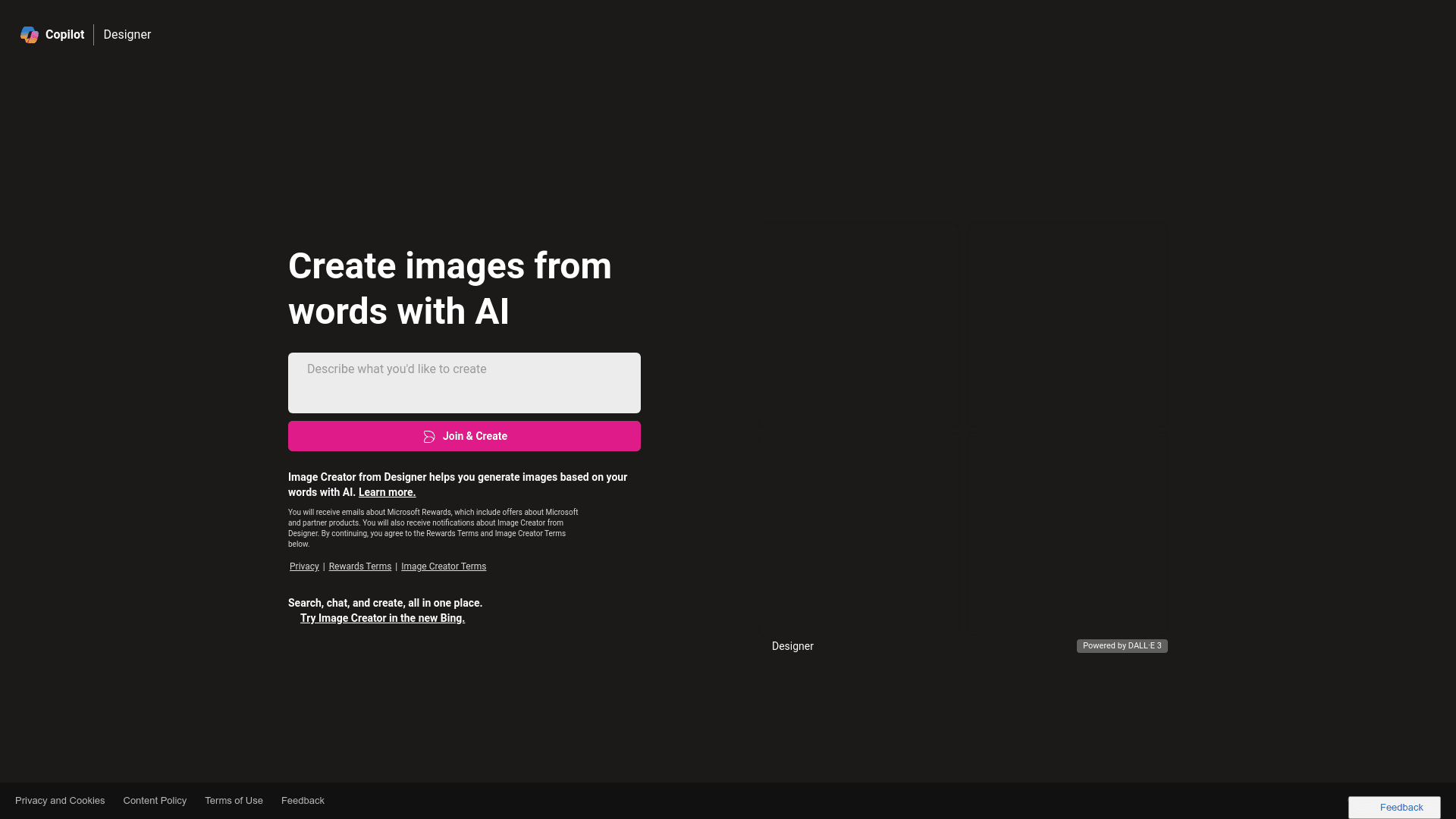
Task: Click the Feedback button at bottom right
Action: (x=1394, y=807)
